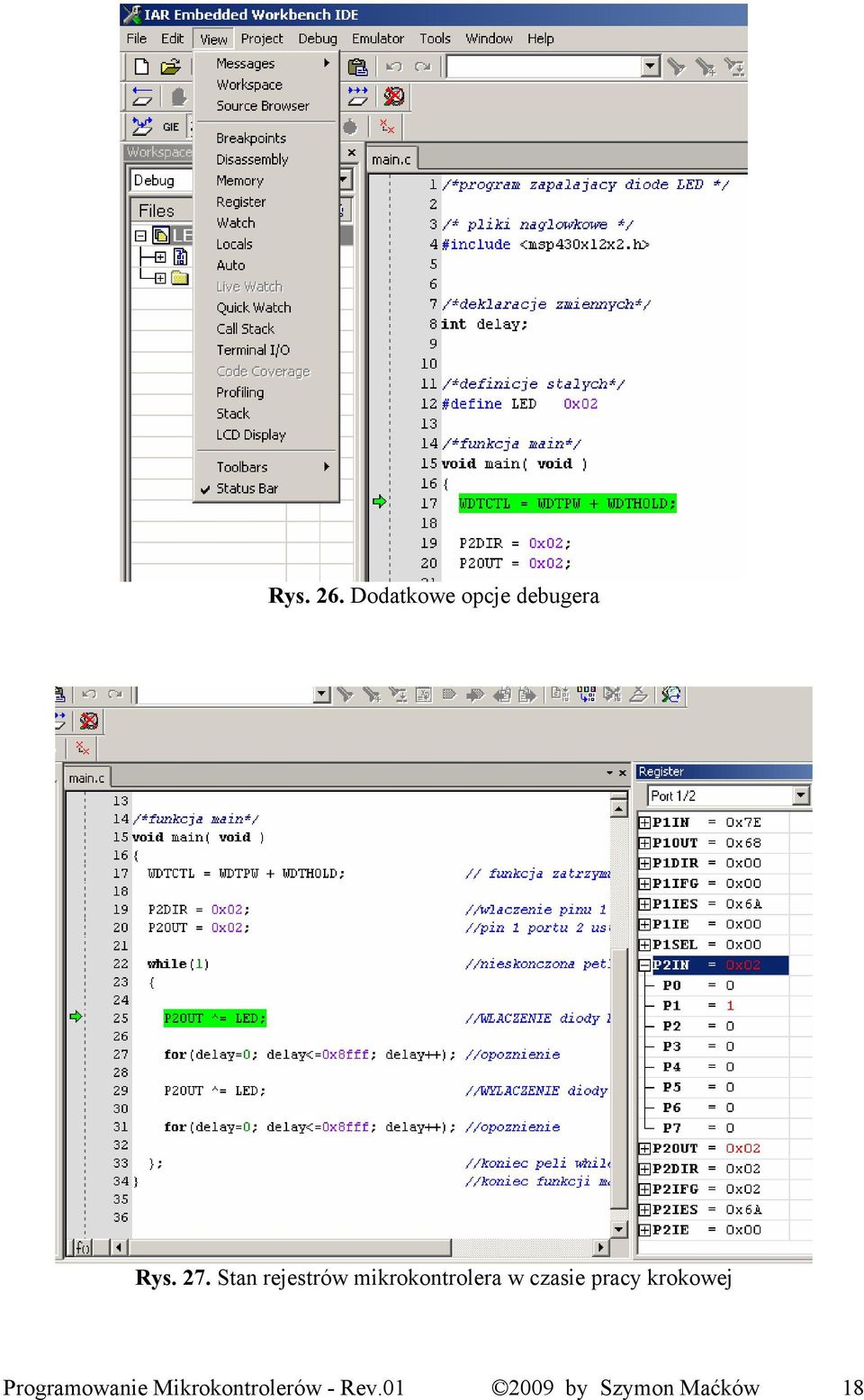Image resolution: width=864 pixels, height=1400 pixels.
Task: Open the Messages submenu
Action: click(x=266, y=64)
